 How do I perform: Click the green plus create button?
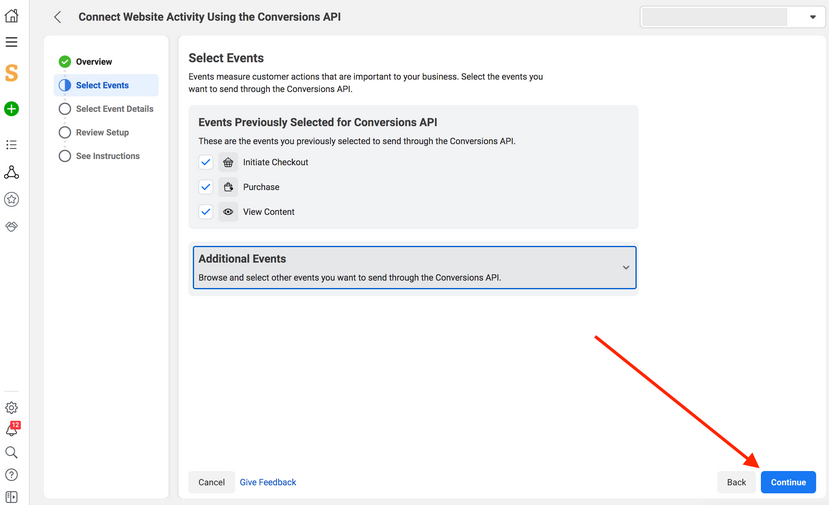point(12,109)
